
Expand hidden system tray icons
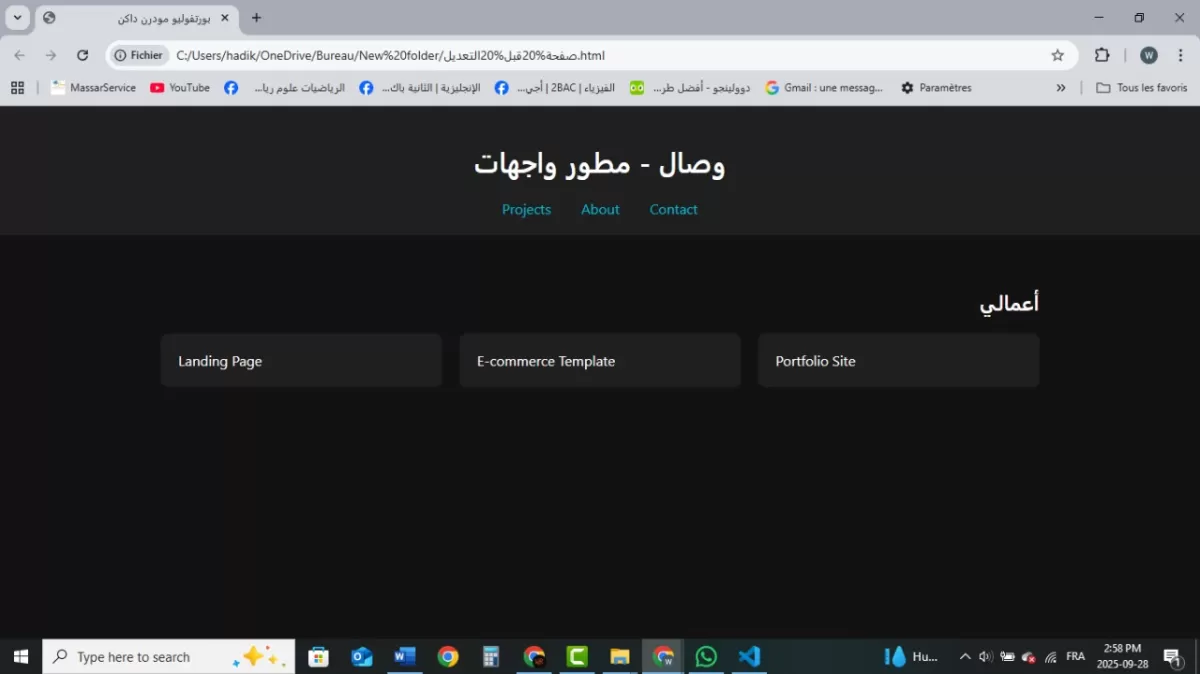[964, 657]
